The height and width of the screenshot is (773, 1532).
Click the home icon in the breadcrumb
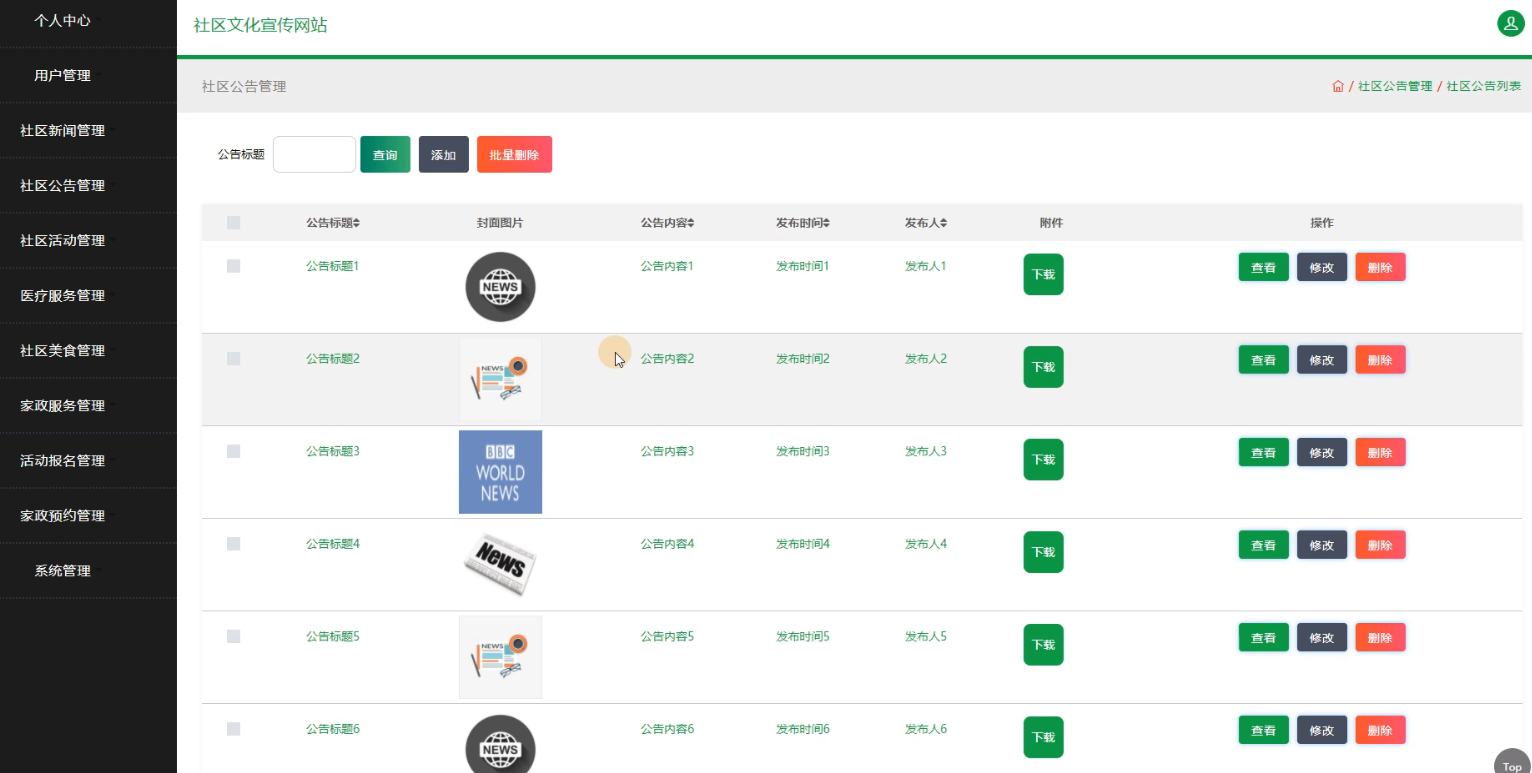[1338, 86]
